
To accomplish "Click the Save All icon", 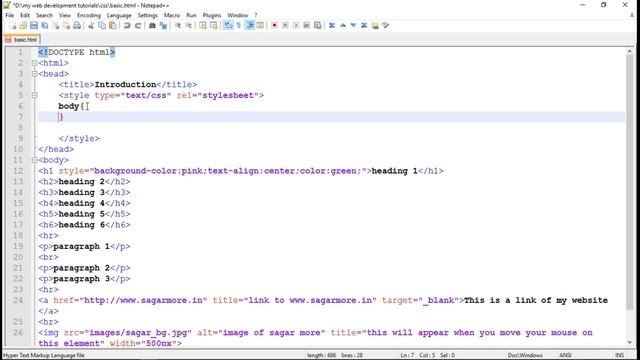I will (x=44, y=26).
